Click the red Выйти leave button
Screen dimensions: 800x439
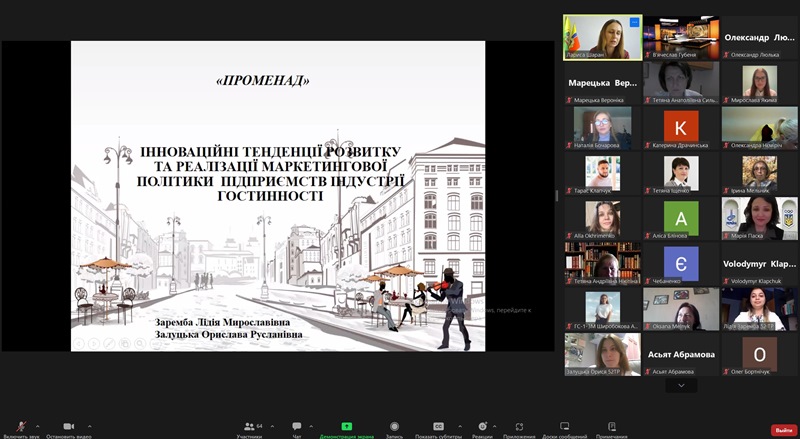[x=782, y=429]
